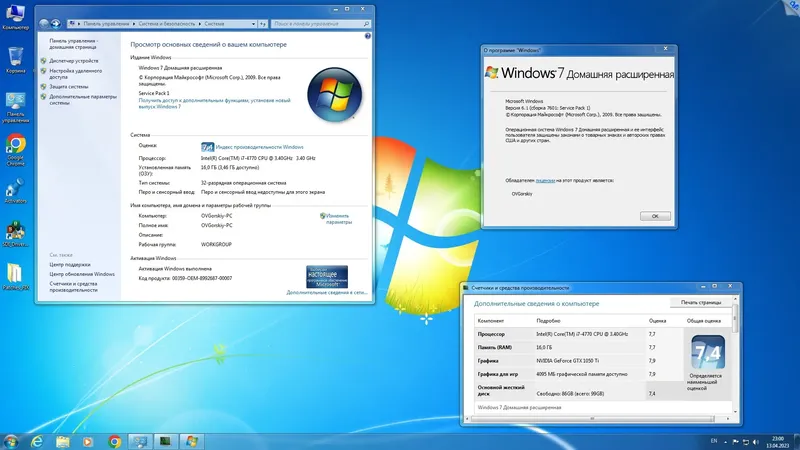Click the Back arrow in System window
800x450 pixels.
coord(44,23)
